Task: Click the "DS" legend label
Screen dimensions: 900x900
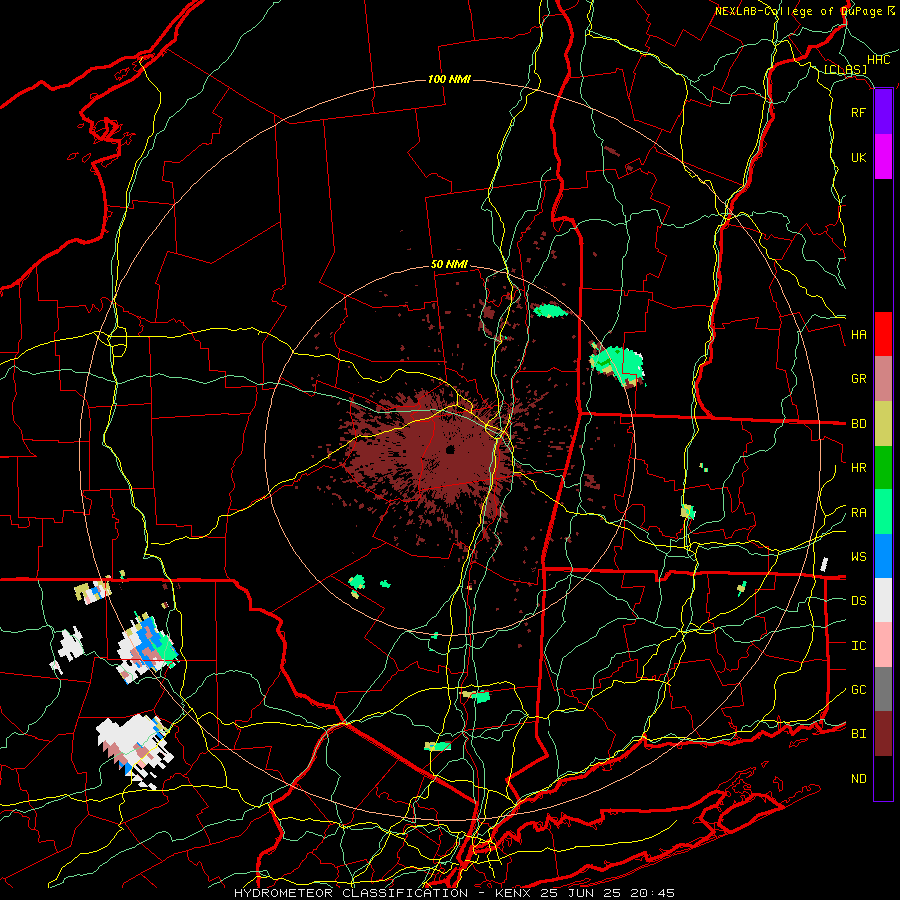Action: point(859,601)
